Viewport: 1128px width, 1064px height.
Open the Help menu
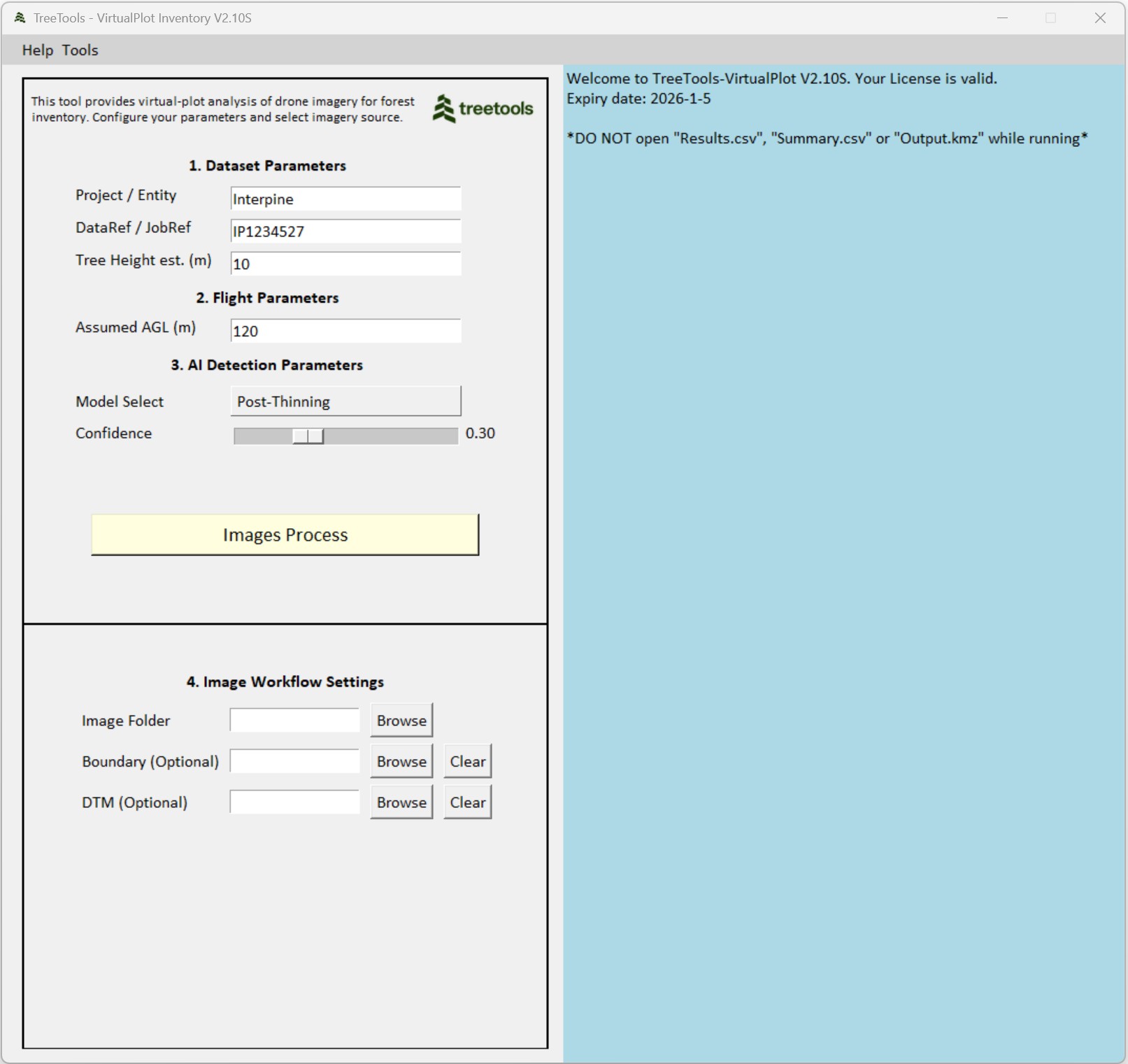tap(37, 50)
